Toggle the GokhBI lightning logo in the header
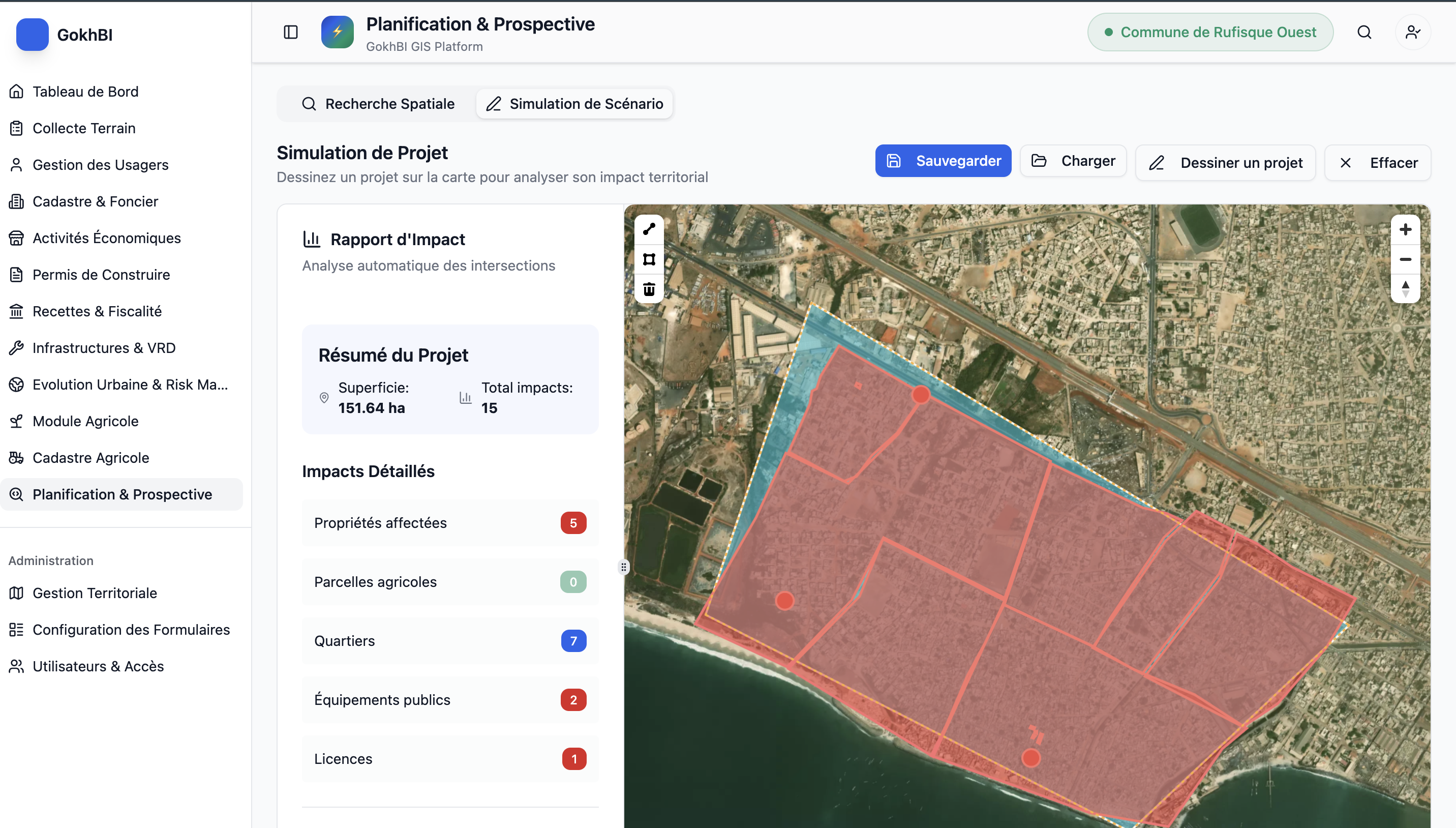1456x828 pixels. click(x=337, y=32)
